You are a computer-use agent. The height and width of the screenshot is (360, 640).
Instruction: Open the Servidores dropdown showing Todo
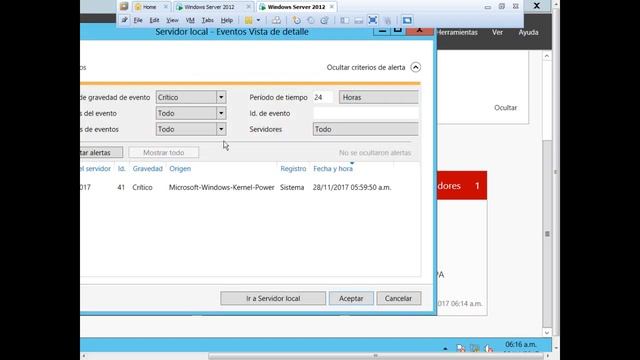click(x=366, y=129)
